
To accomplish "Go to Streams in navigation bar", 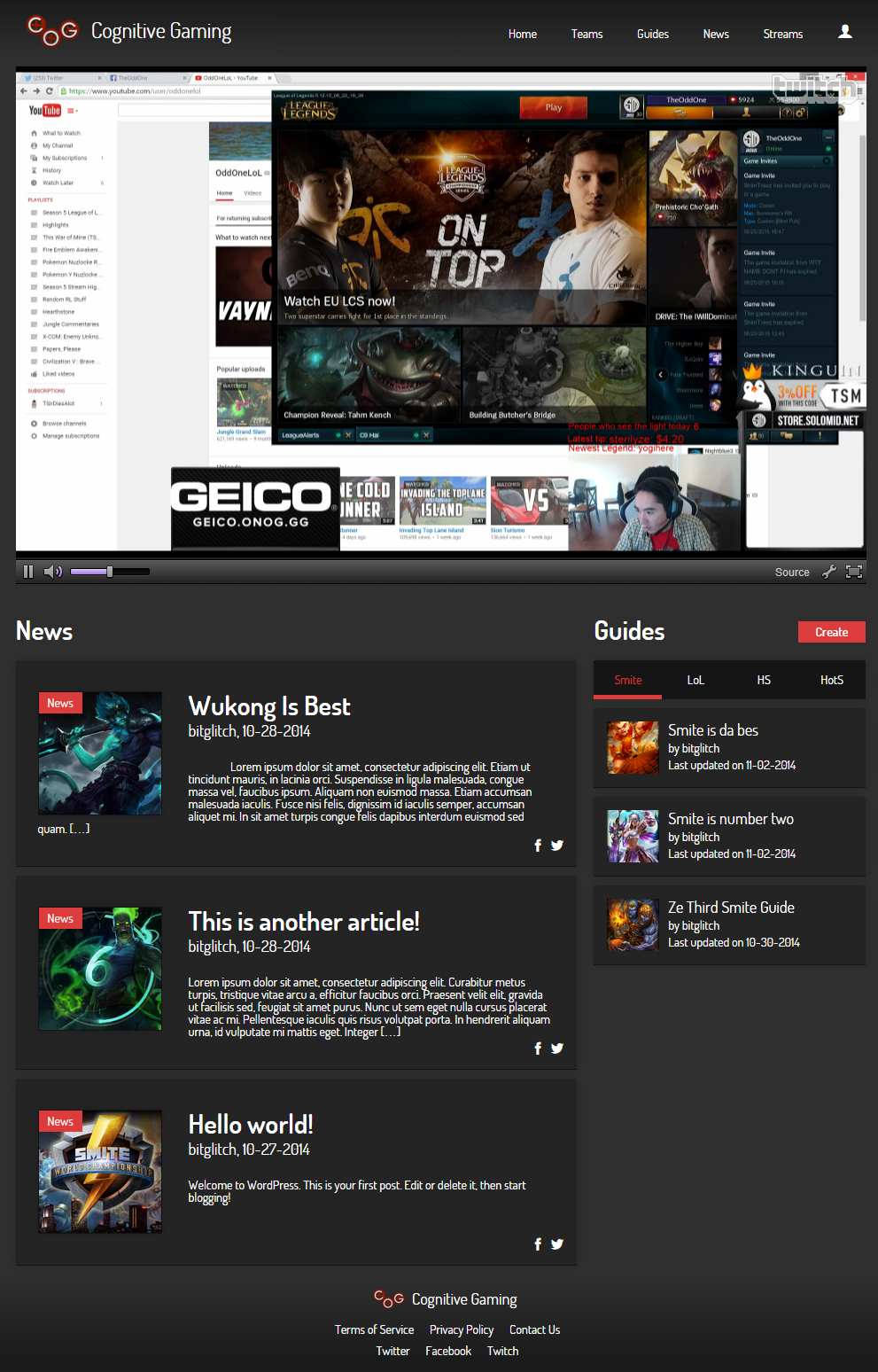I will click(x=782, y=34).
